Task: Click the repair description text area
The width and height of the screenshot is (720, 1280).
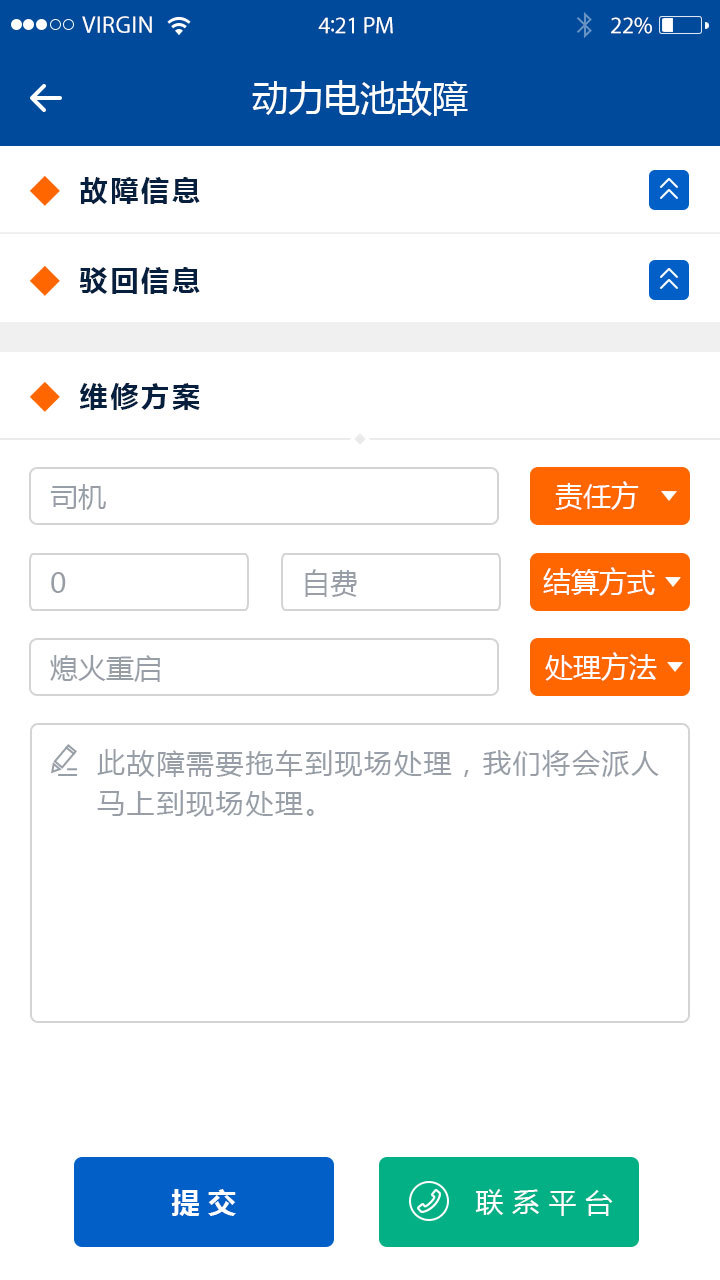Action: pyautogui.click(x=360, y=900)
